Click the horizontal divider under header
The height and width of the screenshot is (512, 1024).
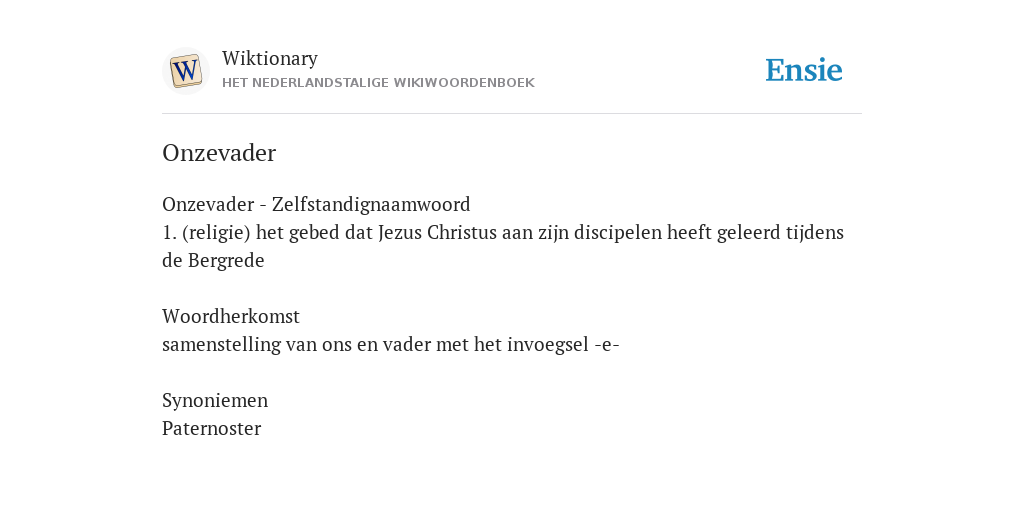pyautogui.click(x=512, y=114)
